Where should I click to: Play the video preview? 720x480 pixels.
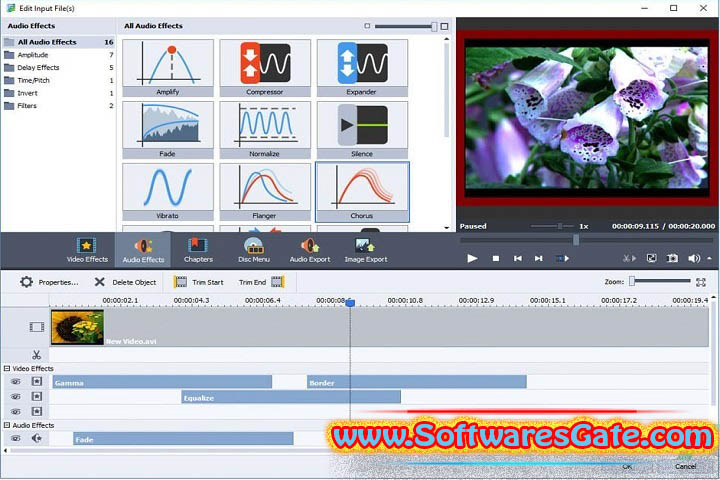coord(472,259)
